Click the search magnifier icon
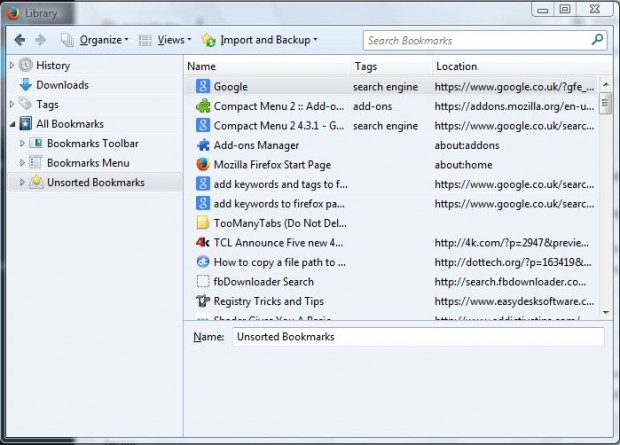The width and height of the screenshot is (620, 445). click(597, 40)
